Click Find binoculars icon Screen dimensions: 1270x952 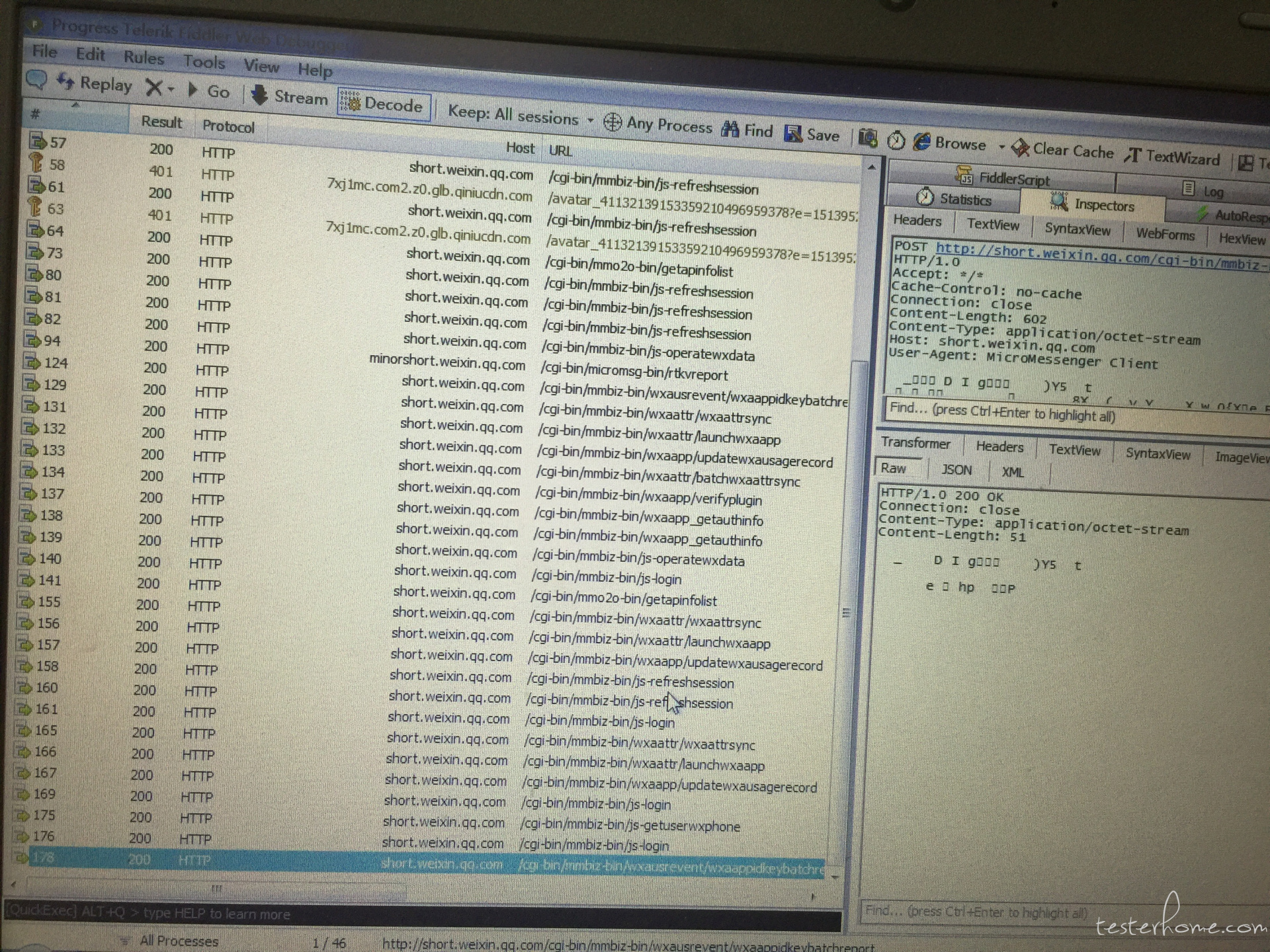tap(730, 129)
